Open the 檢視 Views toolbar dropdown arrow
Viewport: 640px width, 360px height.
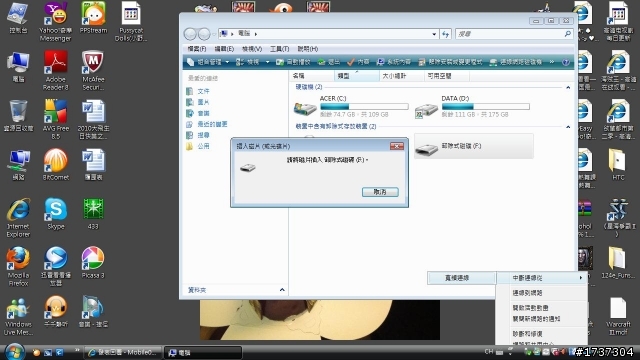267,62
